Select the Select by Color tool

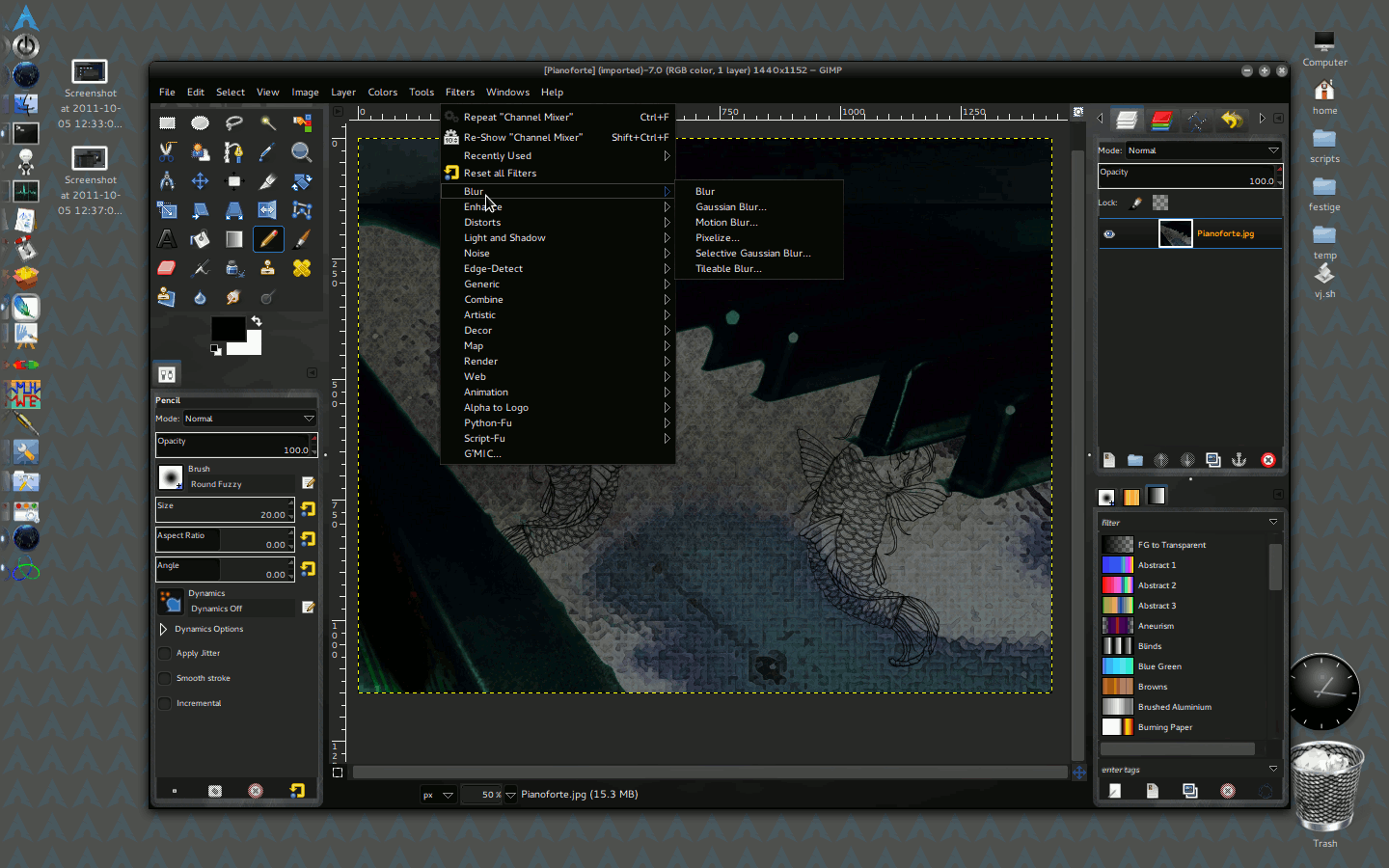click(302, 122)
